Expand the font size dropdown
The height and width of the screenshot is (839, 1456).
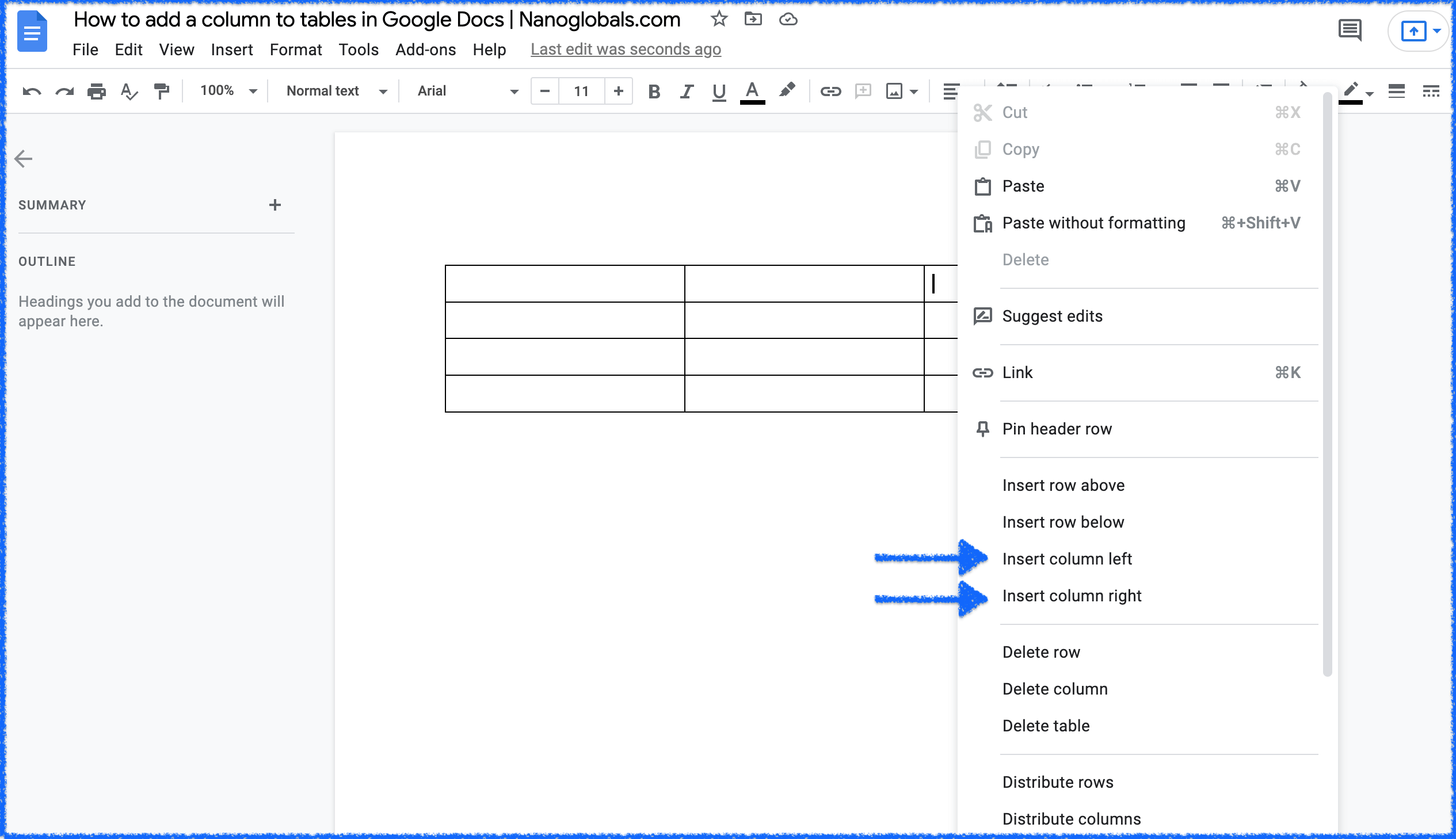pyautogui.click(x=581, y=91)
